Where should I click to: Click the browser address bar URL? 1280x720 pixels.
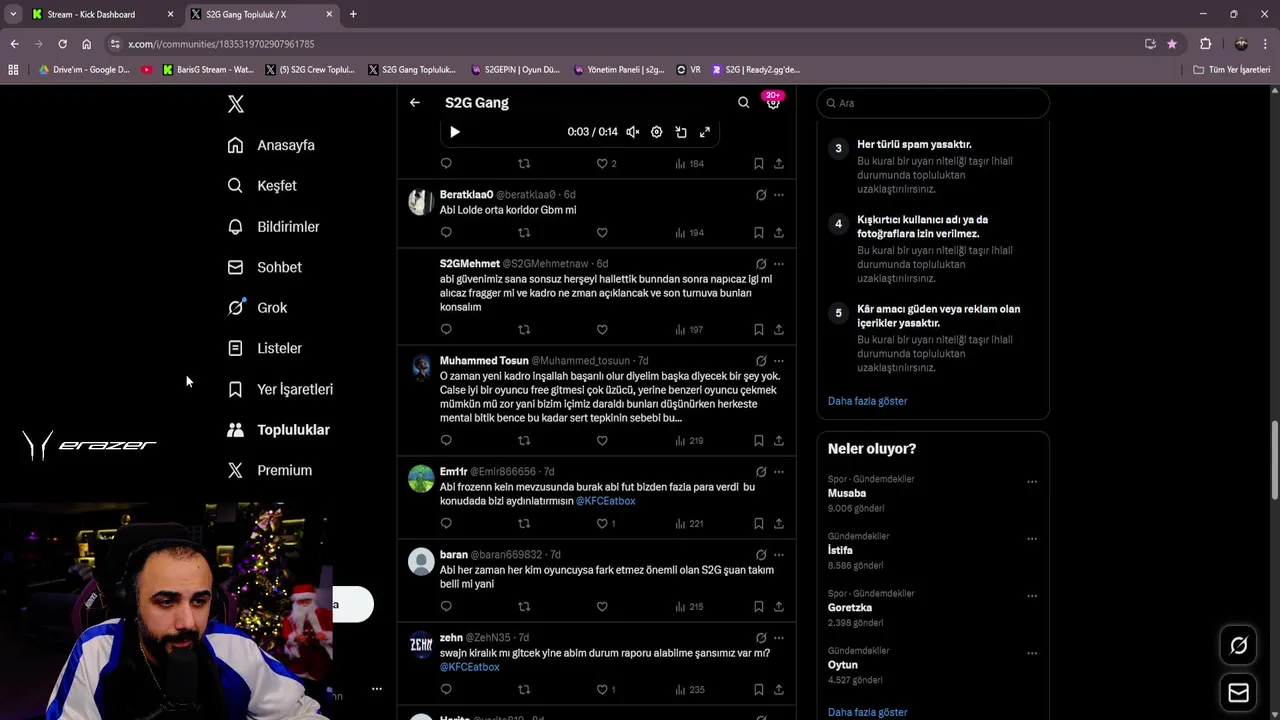point(221,44)
